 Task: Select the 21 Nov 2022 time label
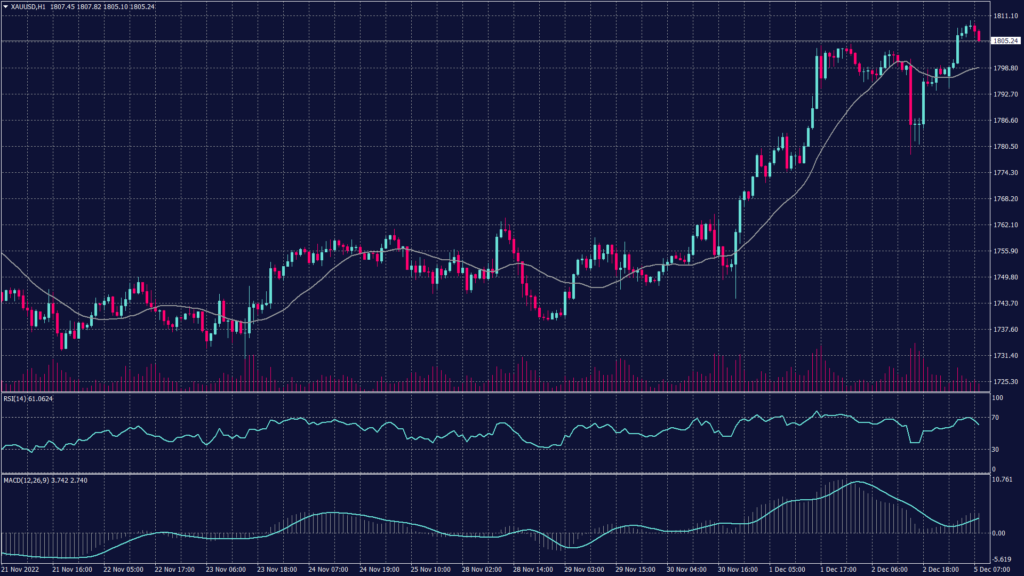20,569
